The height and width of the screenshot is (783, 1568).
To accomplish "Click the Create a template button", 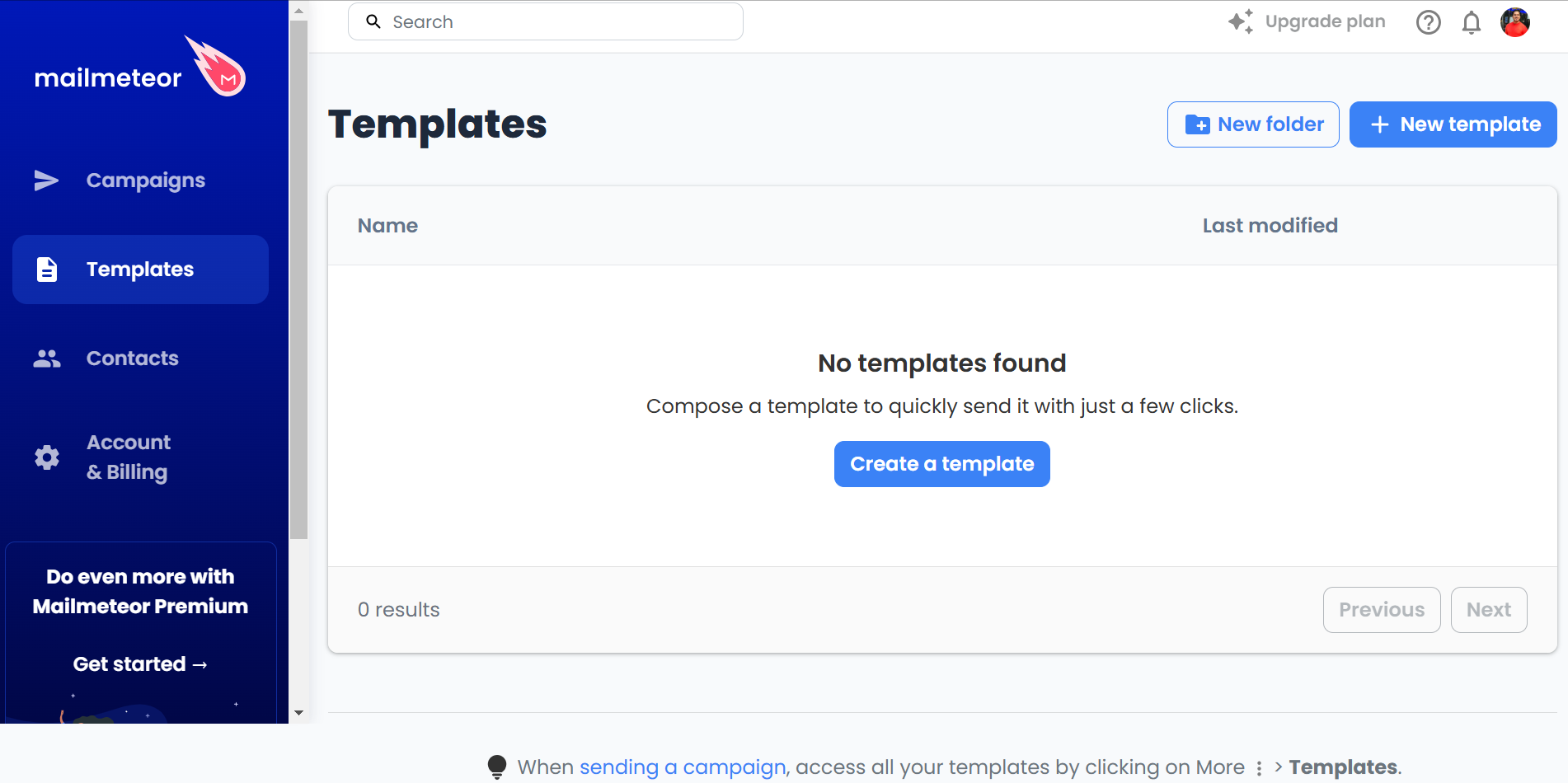I will coord(941,464).
